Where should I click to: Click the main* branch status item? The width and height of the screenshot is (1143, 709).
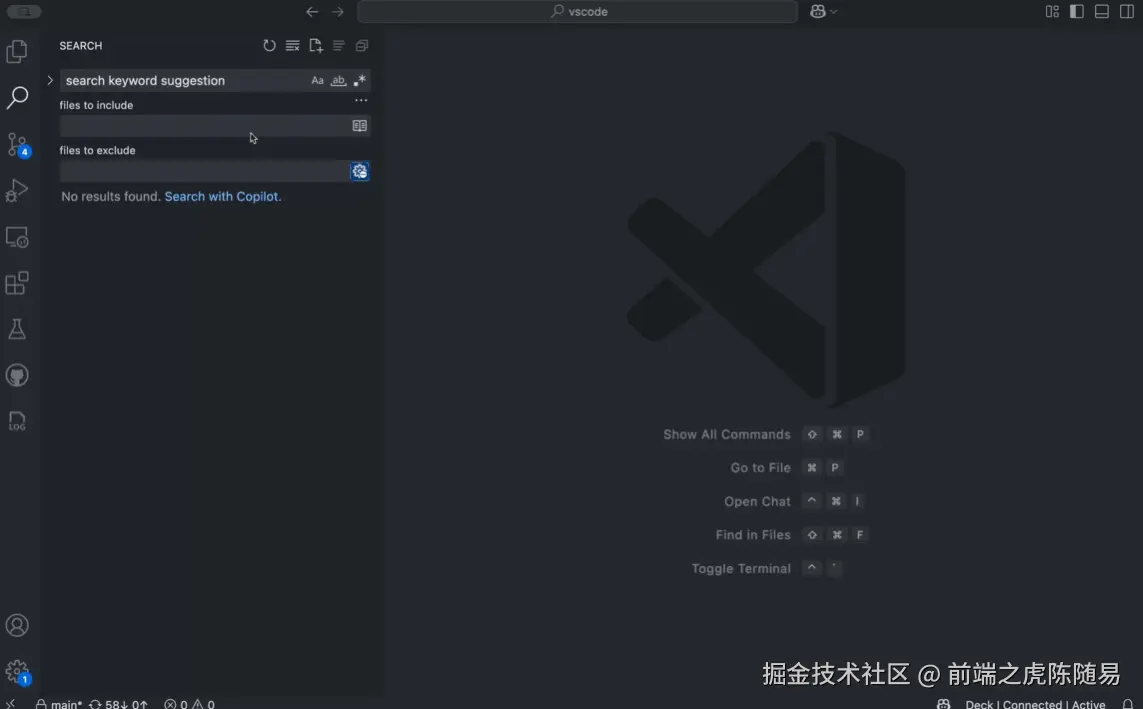point(59,704)
